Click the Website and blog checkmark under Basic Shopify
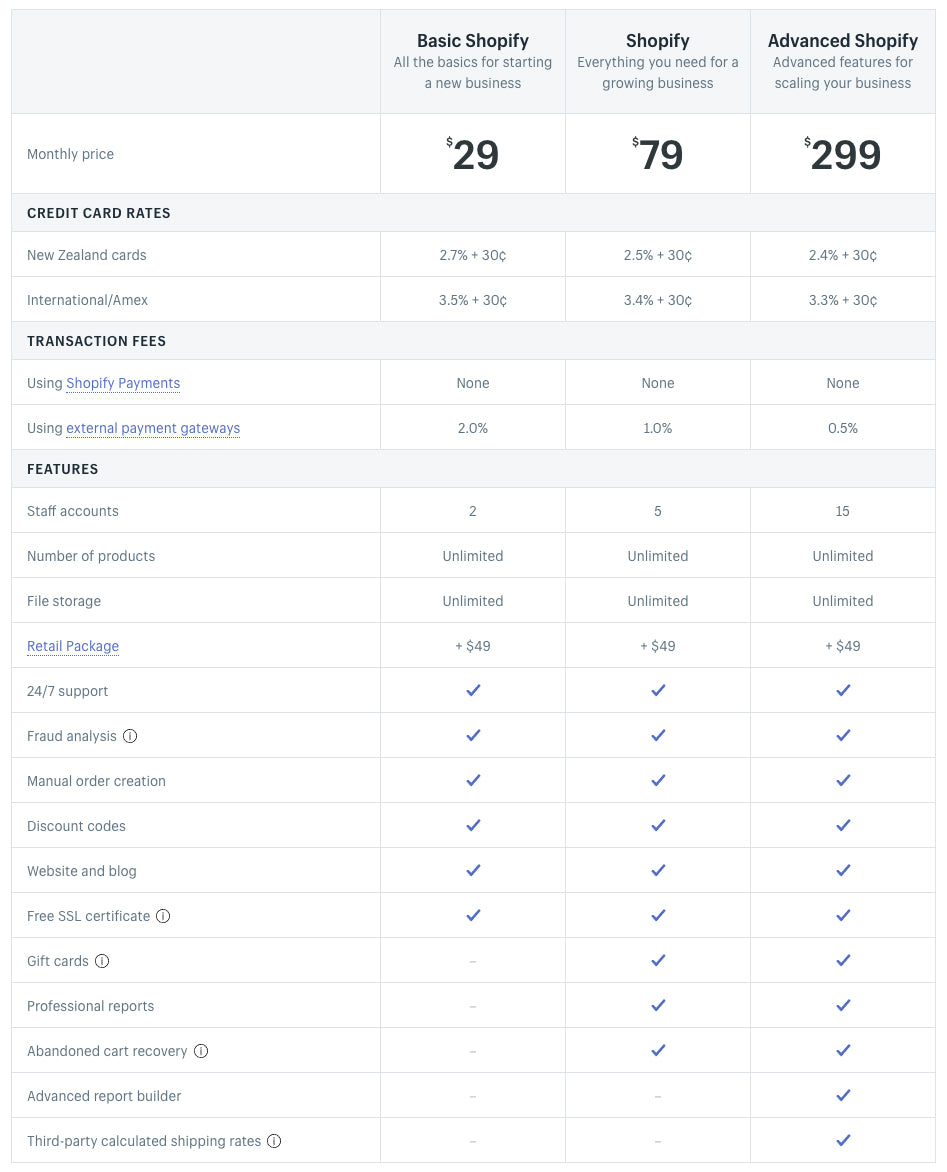947x1172 pixels. click(x=473, y=870)
